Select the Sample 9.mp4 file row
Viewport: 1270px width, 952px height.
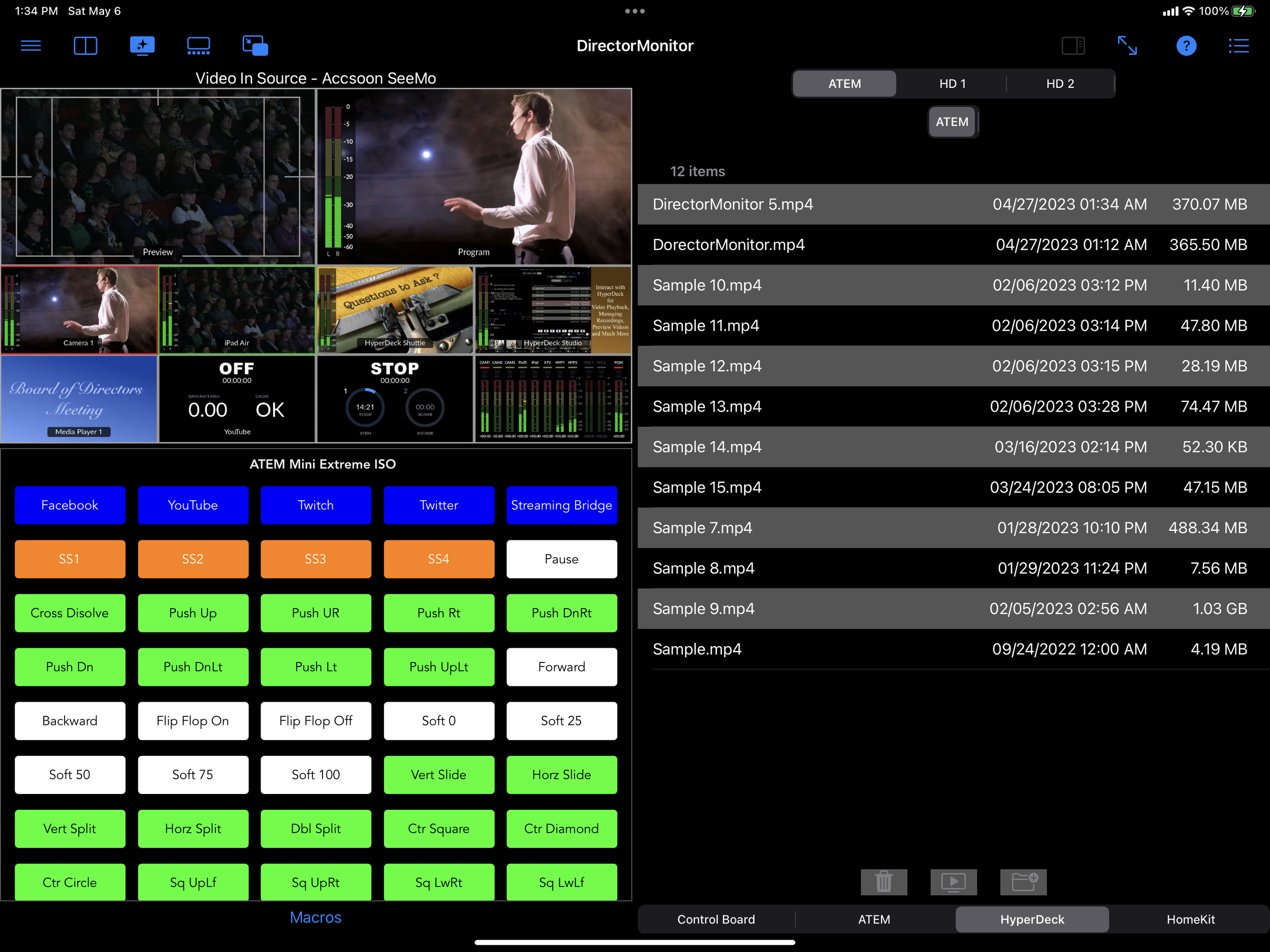click(953, 609)
